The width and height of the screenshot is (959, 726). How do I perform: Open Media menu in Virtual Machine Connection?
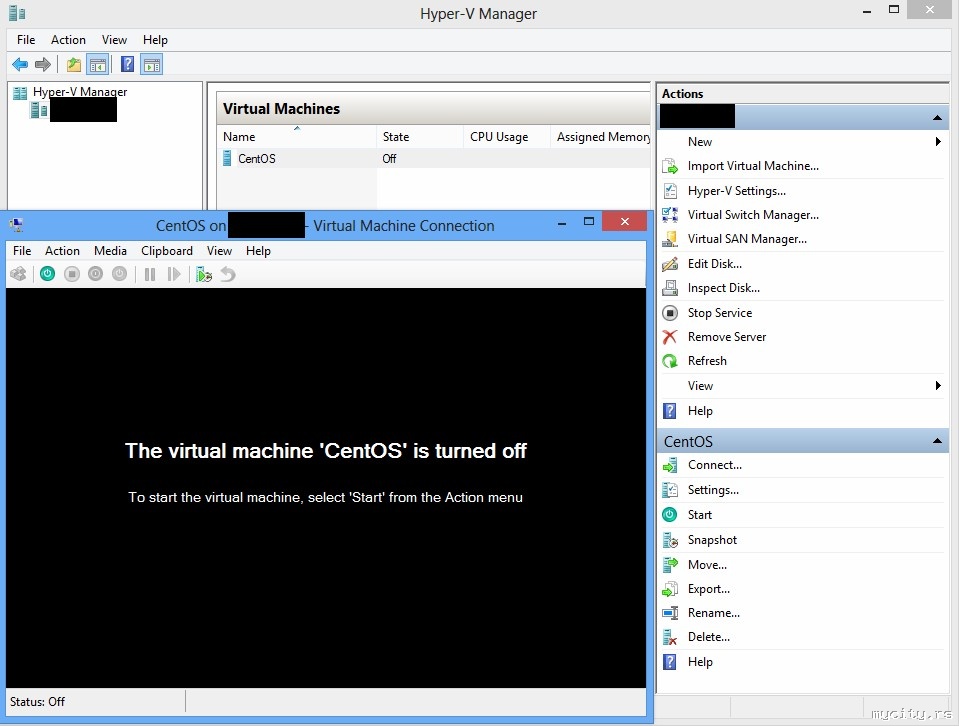[x=110, y=251]
